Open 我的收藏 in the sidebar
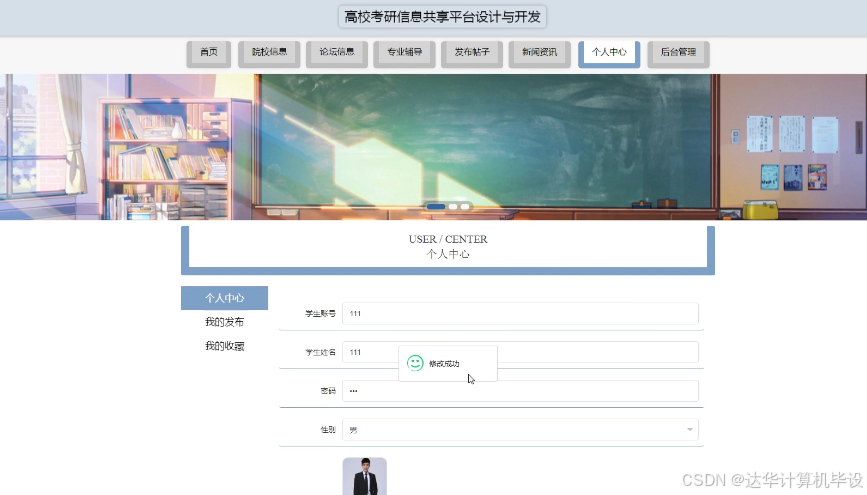The image size is (867, 495). [224, 346]
